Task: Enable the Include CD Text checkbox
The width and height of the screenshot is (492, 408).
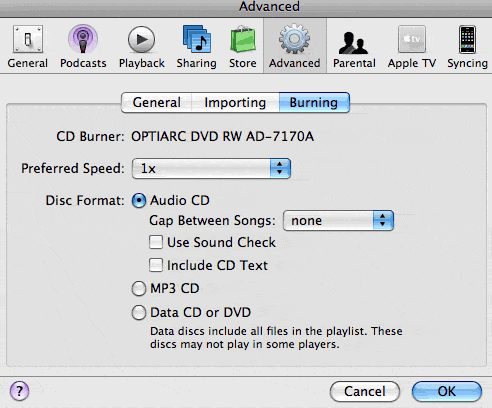Action: pos(156,265)
